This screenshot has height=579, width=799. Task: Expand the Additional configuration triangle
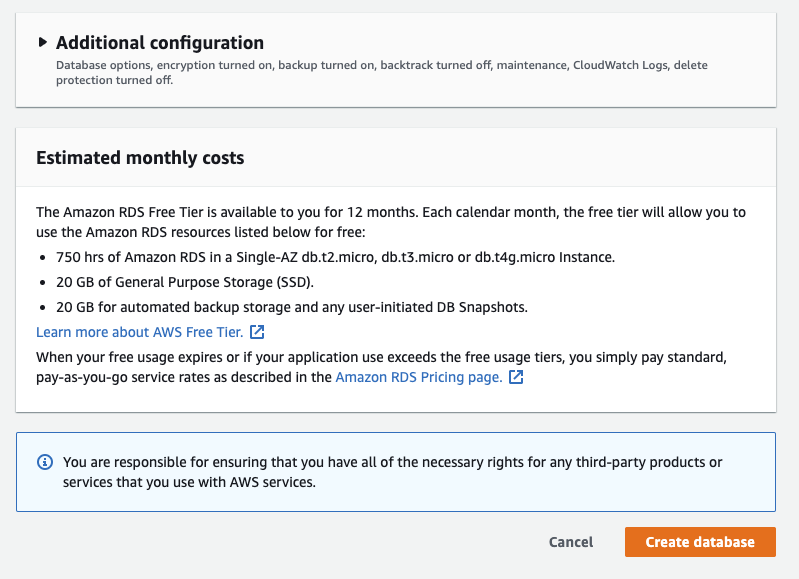click(x=43, y=42)
